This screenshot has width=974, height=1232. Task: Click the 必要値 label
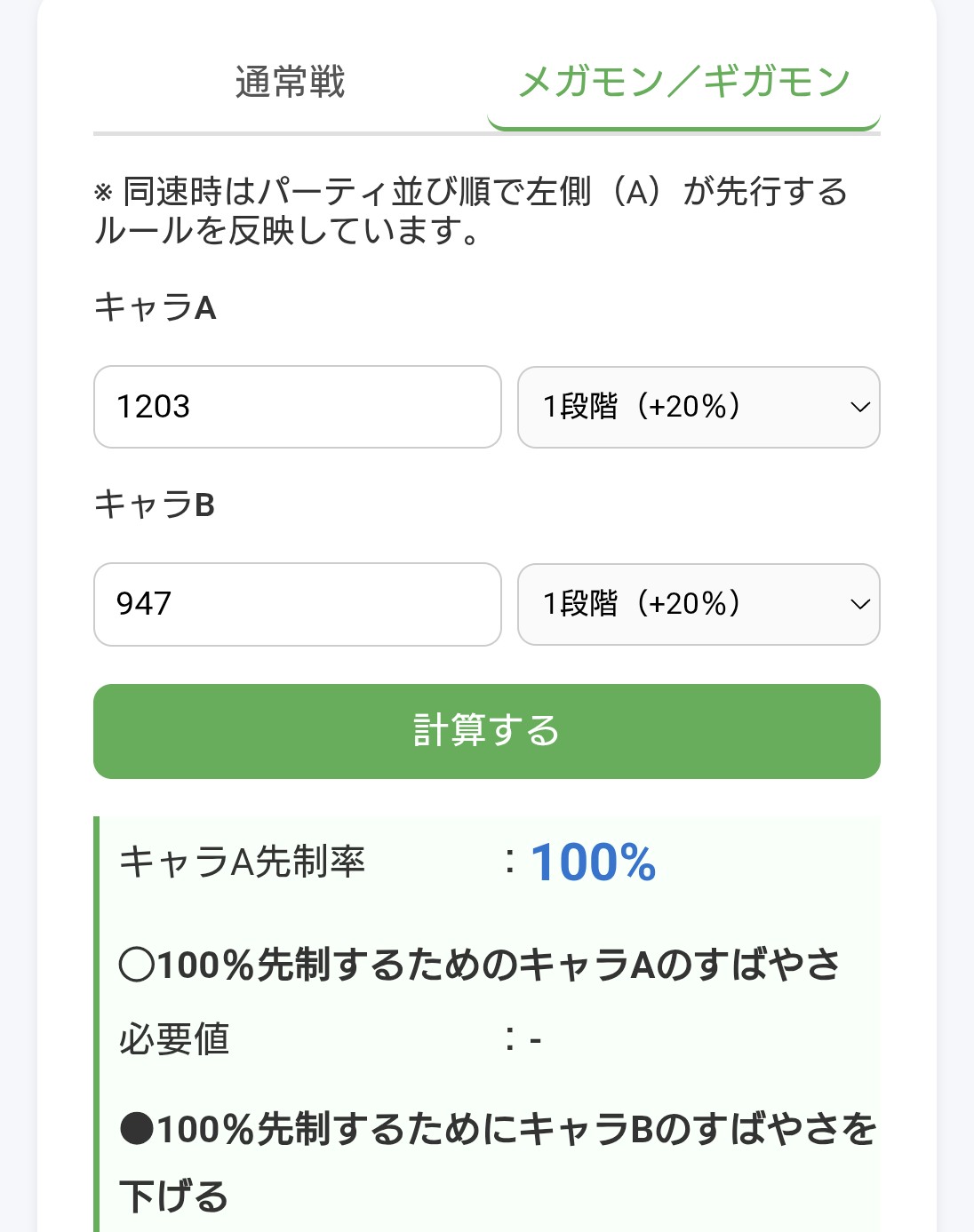[174, 1038]
